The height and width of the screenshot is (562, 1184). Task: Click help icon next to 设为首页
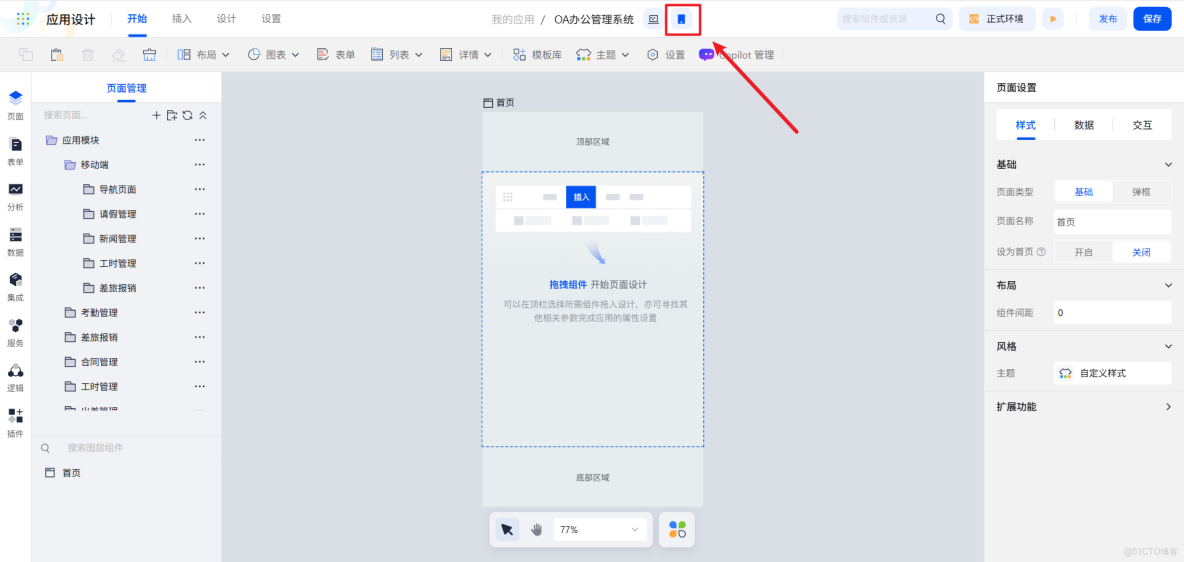(x=1041, y=252)
